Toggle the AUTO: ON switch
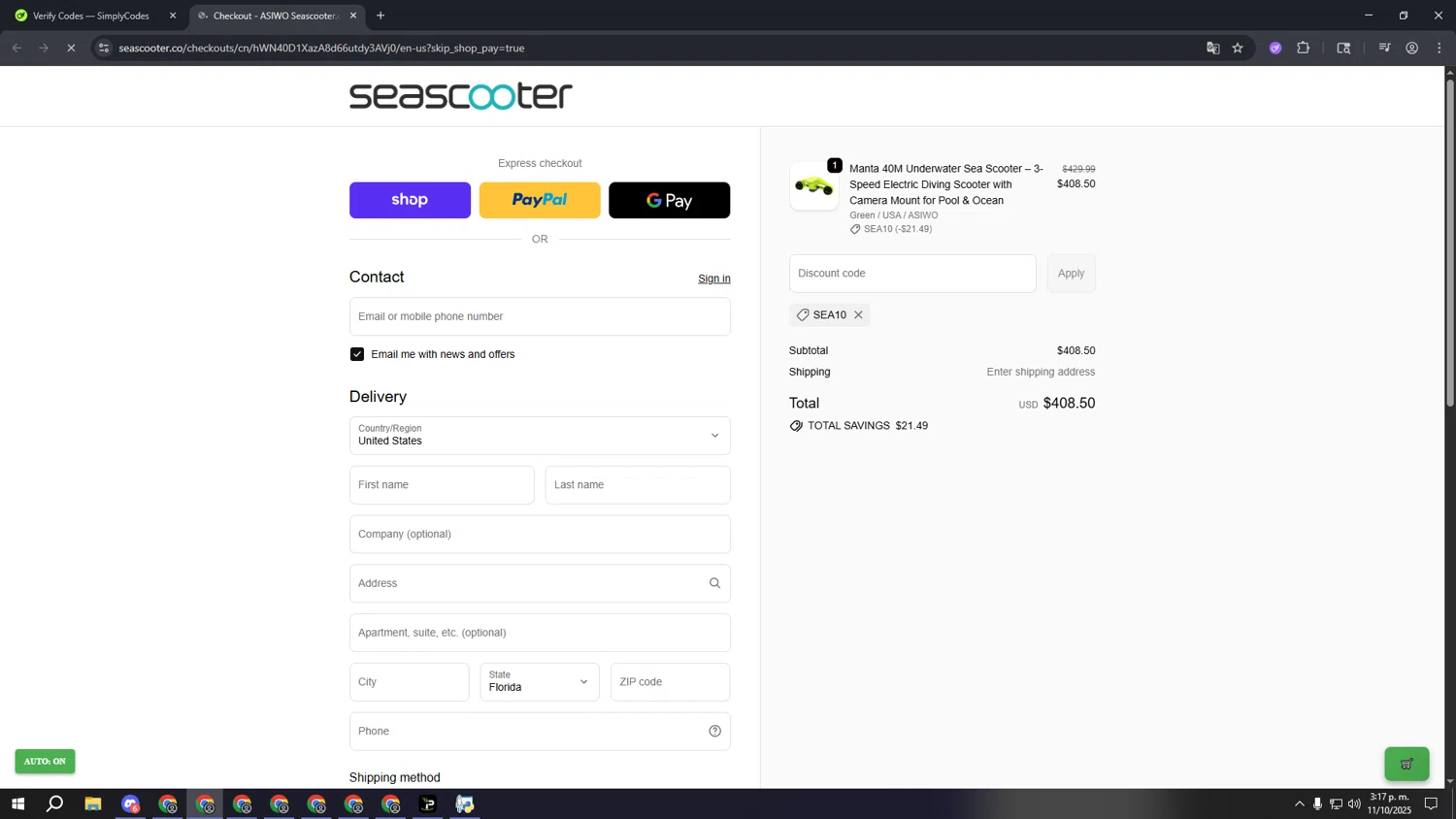 pos(45,761)
